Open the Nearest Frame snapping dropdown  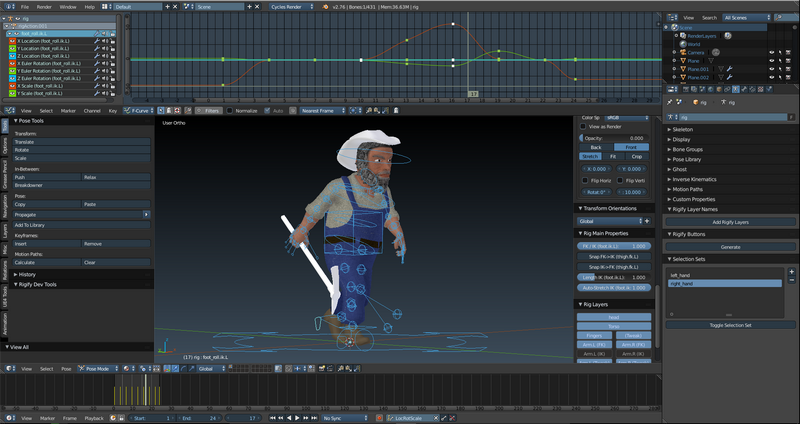point(322,110)
